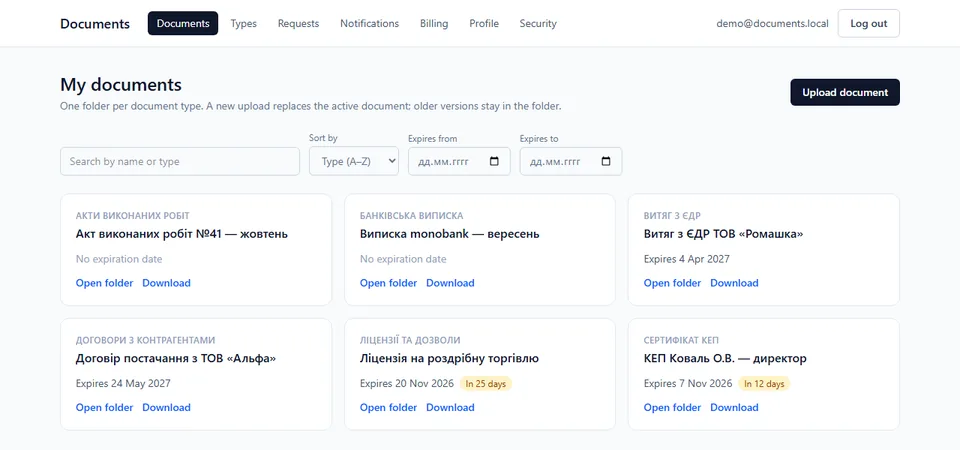
Task: Open calendar picker in Expires to field
Action: tap(606, 162)
